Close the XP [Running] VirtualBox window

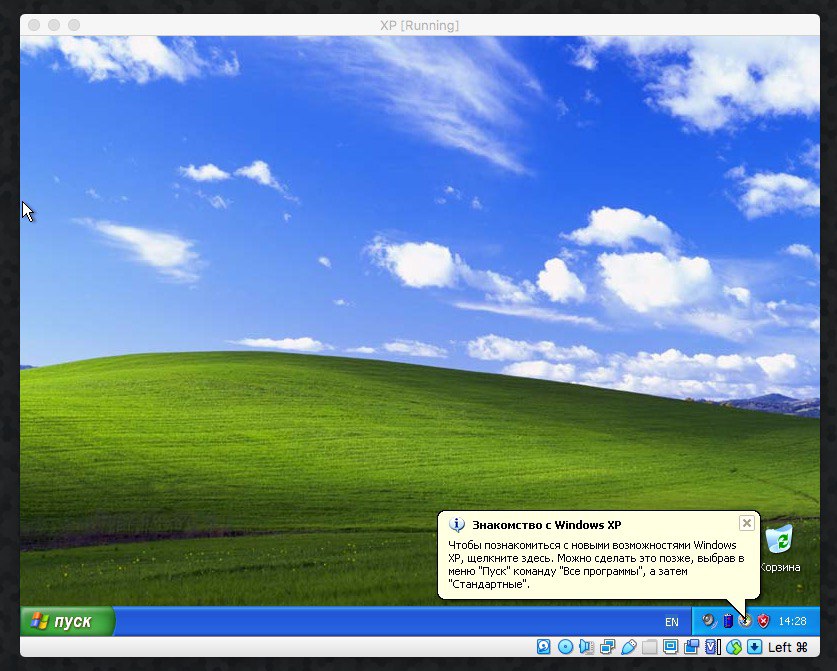click(x=34, y=25)
